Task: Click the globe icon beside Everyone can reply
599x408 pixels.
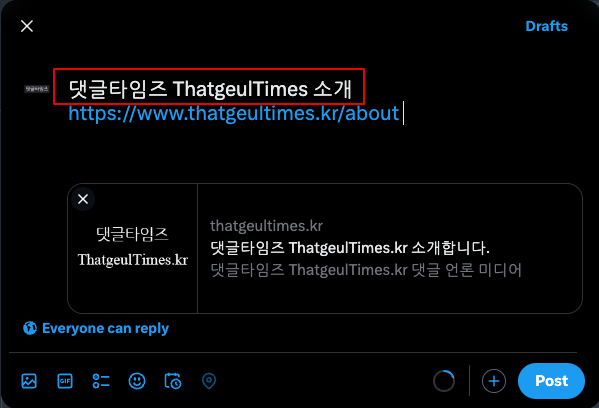Action: [x=30, y=328]
